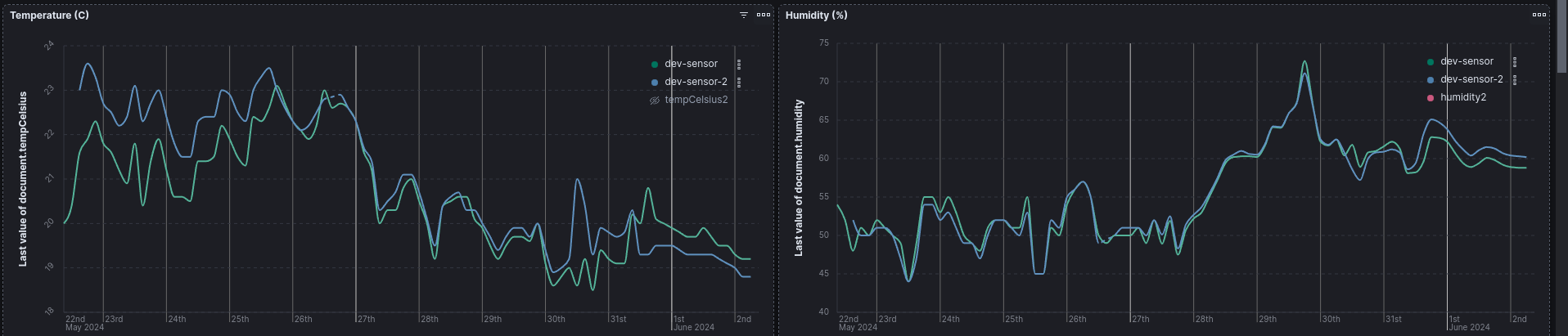Toggle tempCelsius2 series label in Temperature legend
Viewport: 1568px width, 336px height.
(x=696, y=100)
